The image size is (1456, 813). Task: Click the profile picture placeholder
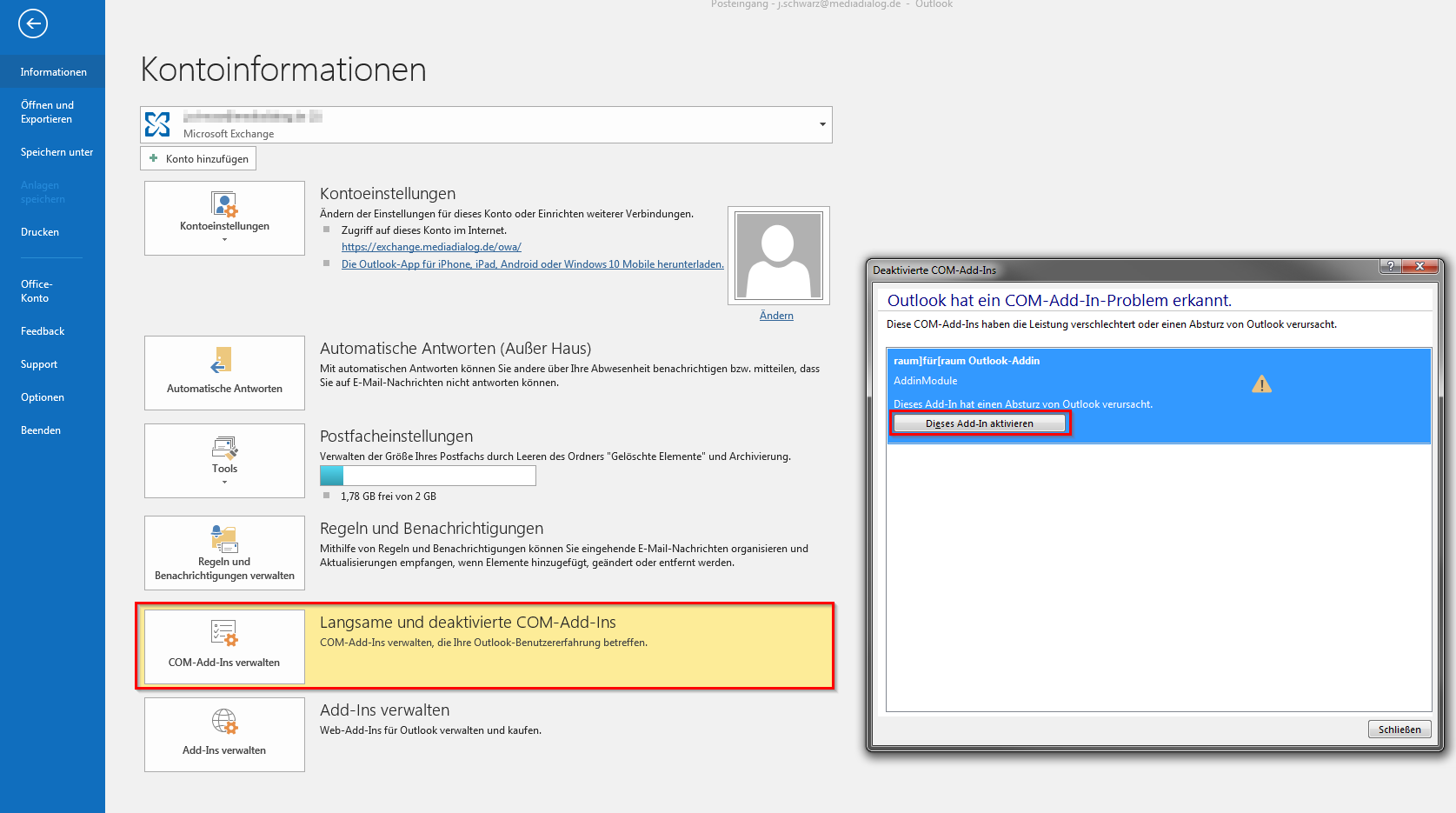779,256
